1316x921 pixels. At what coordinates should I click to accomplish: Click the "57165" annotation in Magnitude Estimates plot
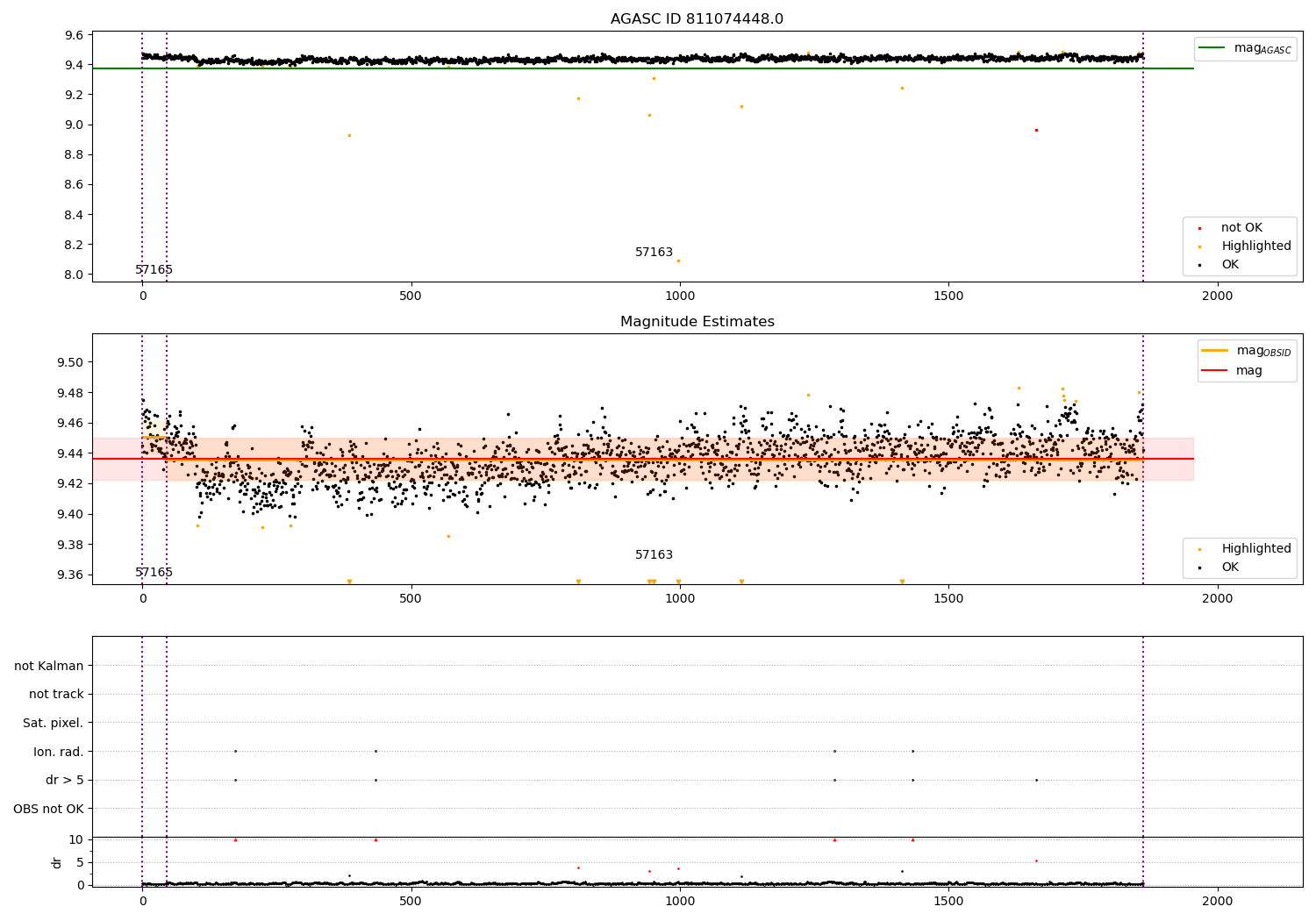154,572
